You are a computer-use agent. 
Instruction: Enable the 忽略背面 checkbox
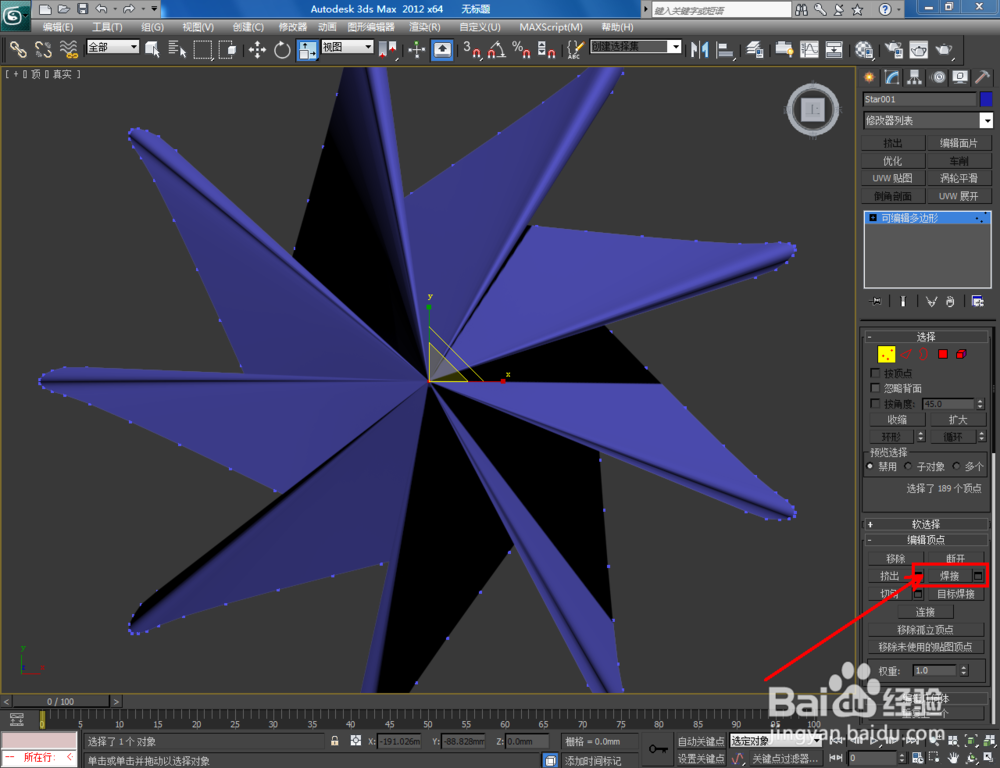point(875,388)
